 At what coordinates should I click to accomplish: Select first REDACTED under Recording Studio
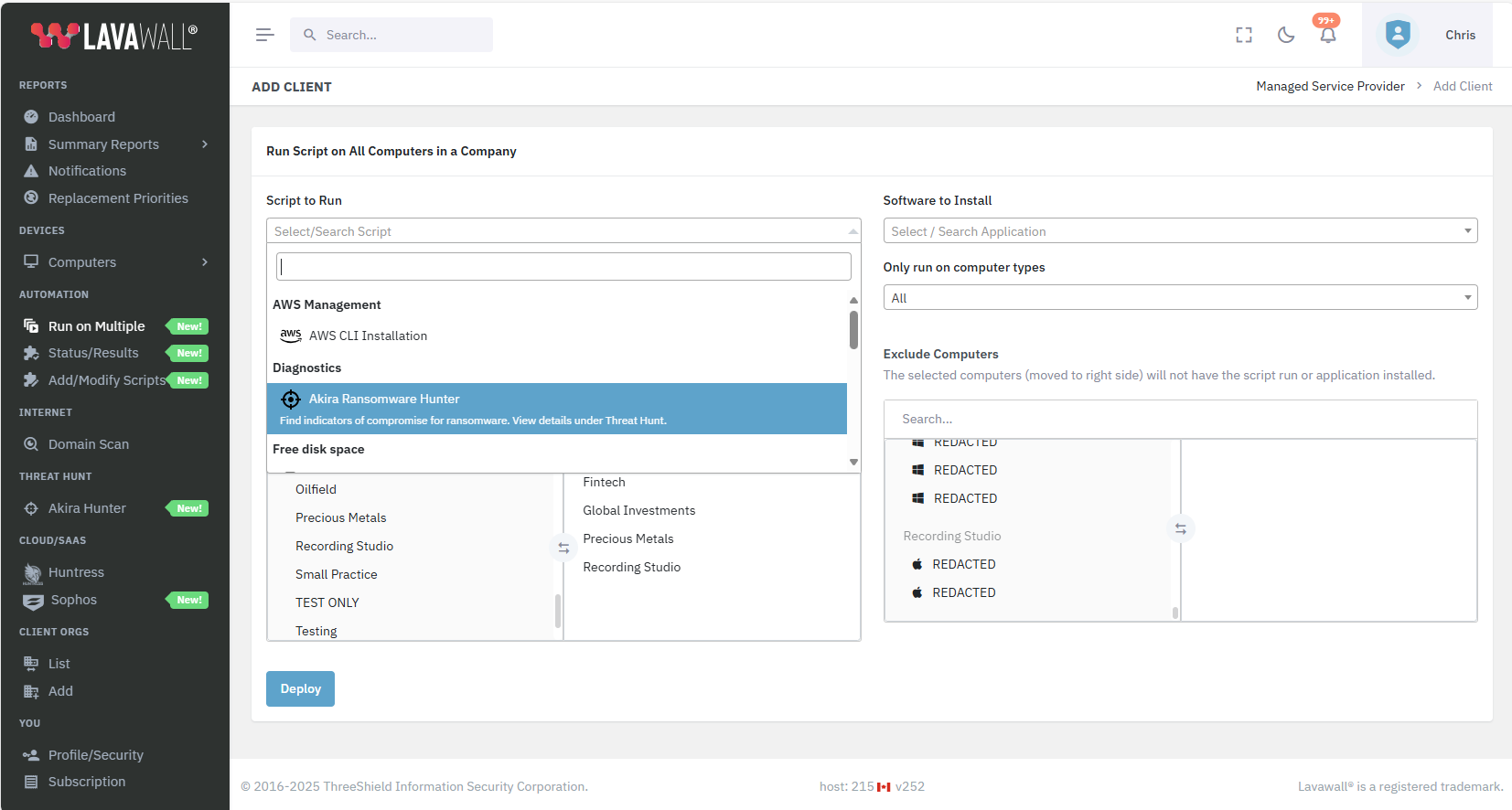963,564
